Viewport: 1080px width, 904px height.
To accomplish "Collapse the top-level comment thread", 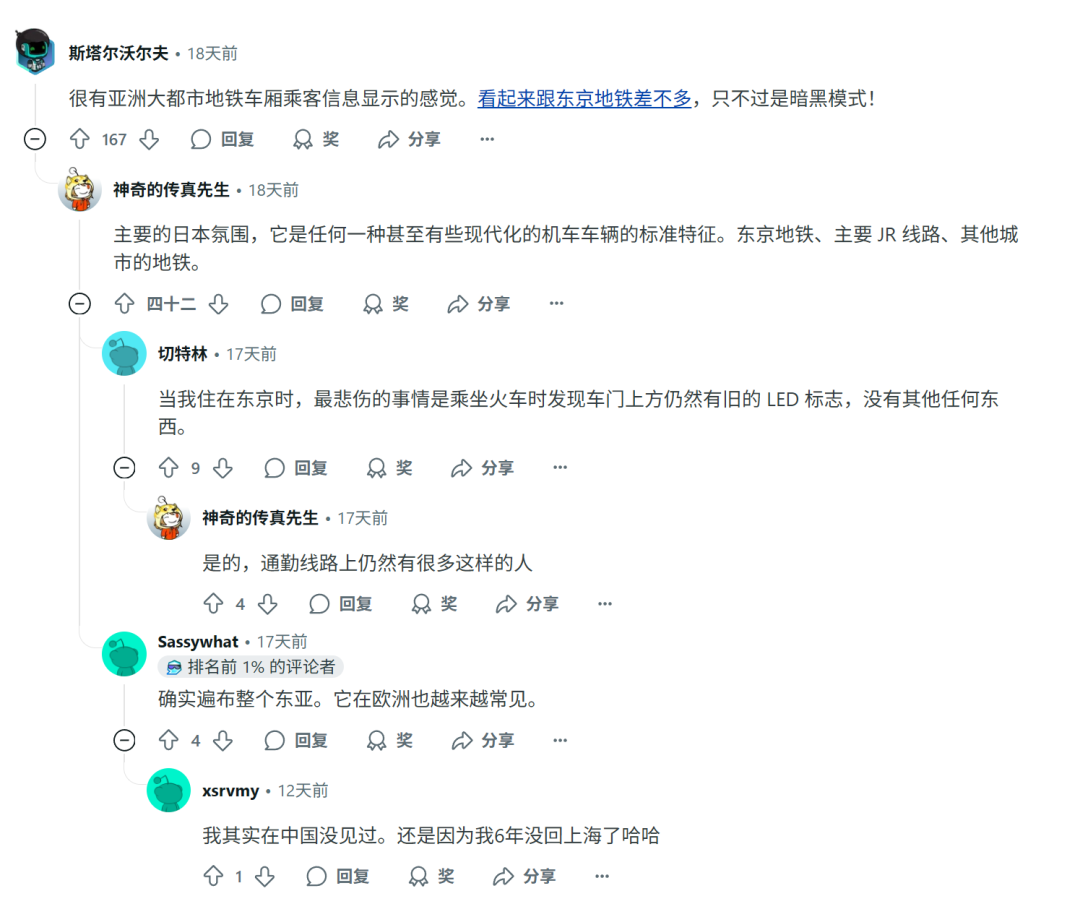I will click(35, 139).
